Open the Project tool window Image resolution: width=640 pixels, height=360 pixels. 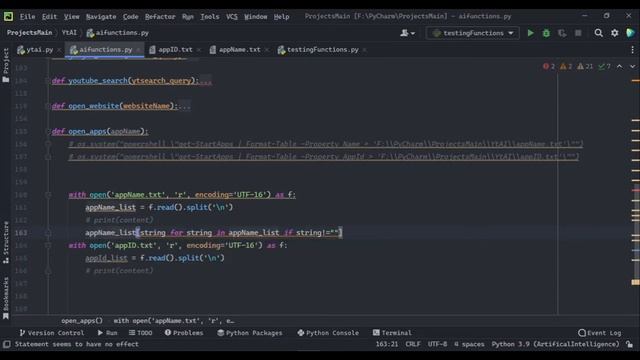click(x=6, y=65)
